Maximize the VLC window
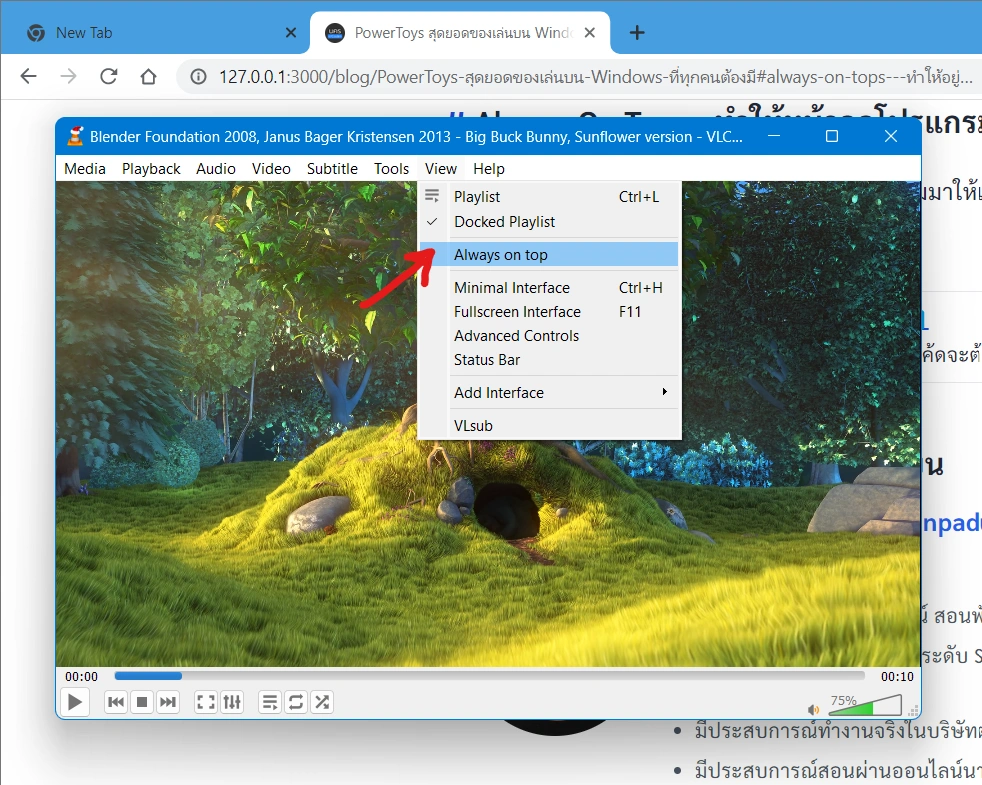 click(x=832, y=136)
